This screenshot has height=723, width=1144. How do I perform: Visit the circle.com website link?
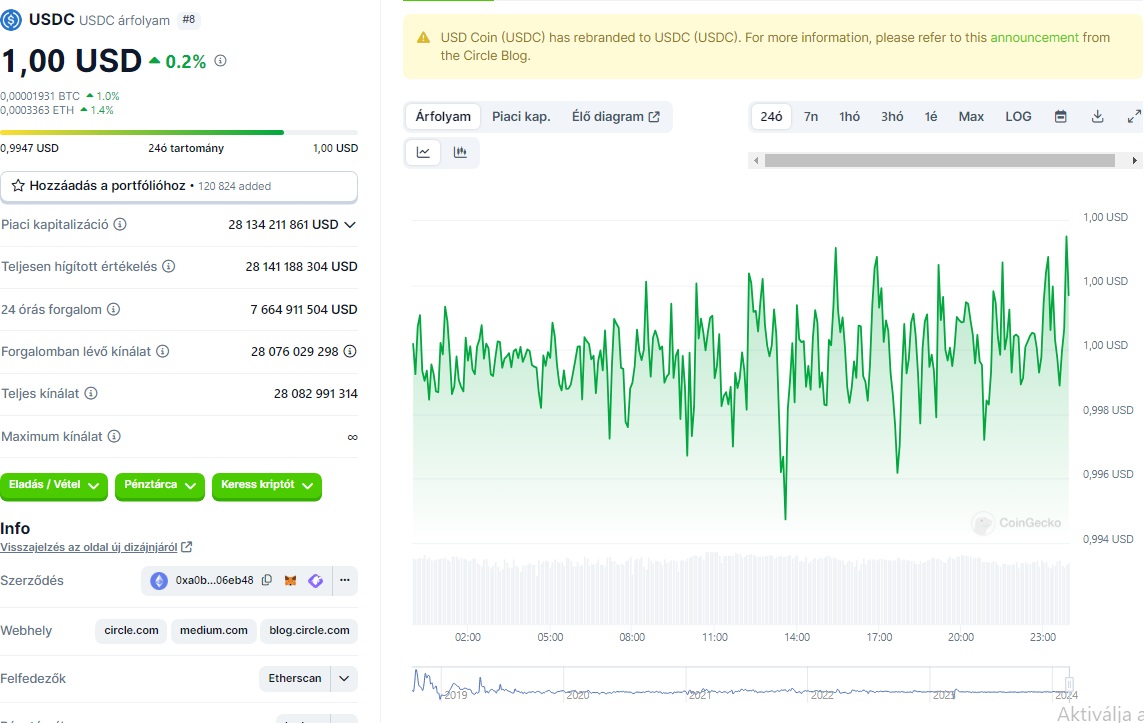point(131,630)
